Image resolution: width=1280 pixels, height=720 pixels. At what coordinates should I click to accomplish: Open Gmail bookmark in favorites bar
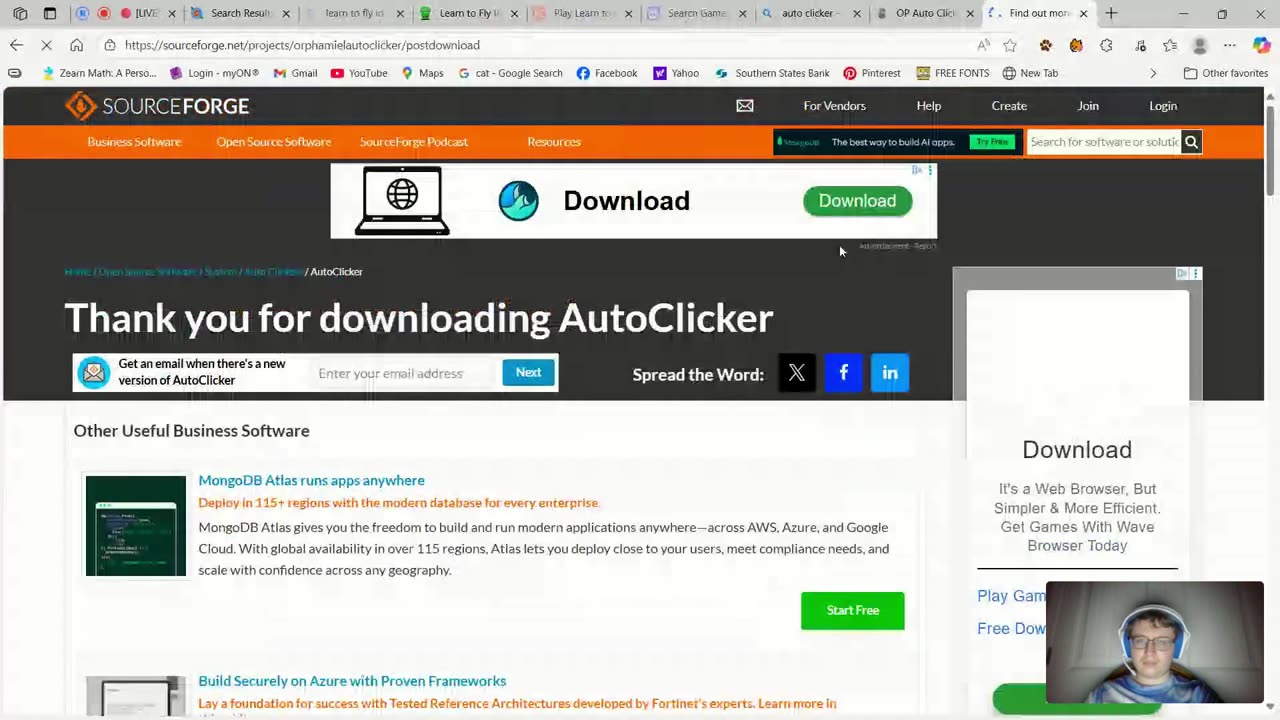coord(295,73)
